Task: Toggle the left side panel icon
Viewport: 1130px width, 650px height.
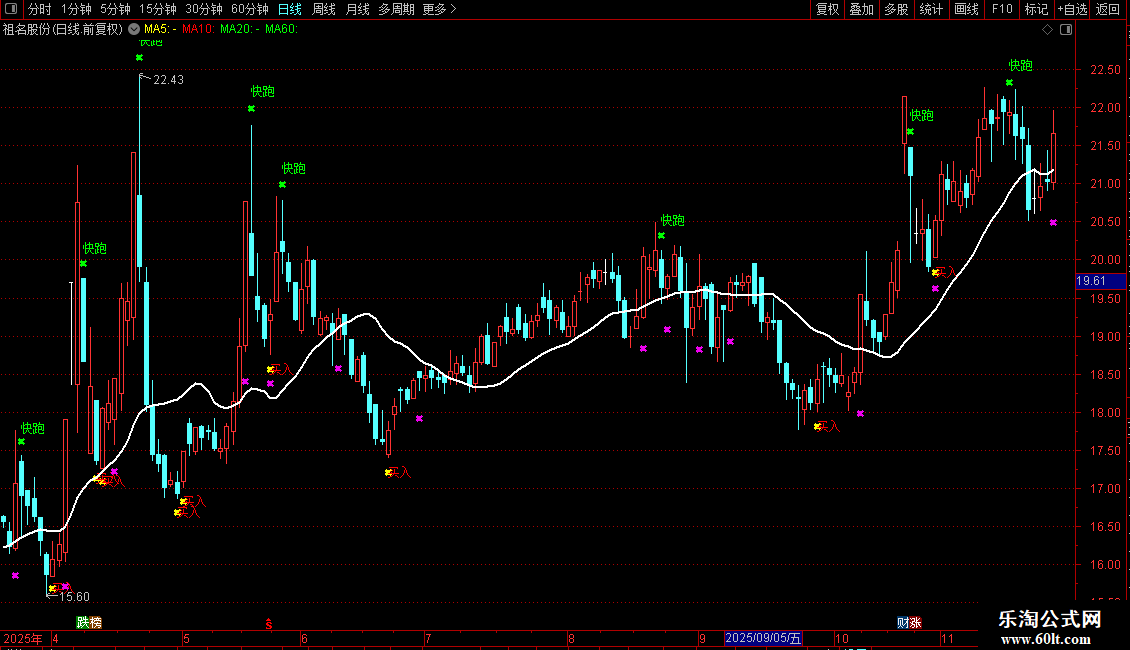Action: point(11,9)
